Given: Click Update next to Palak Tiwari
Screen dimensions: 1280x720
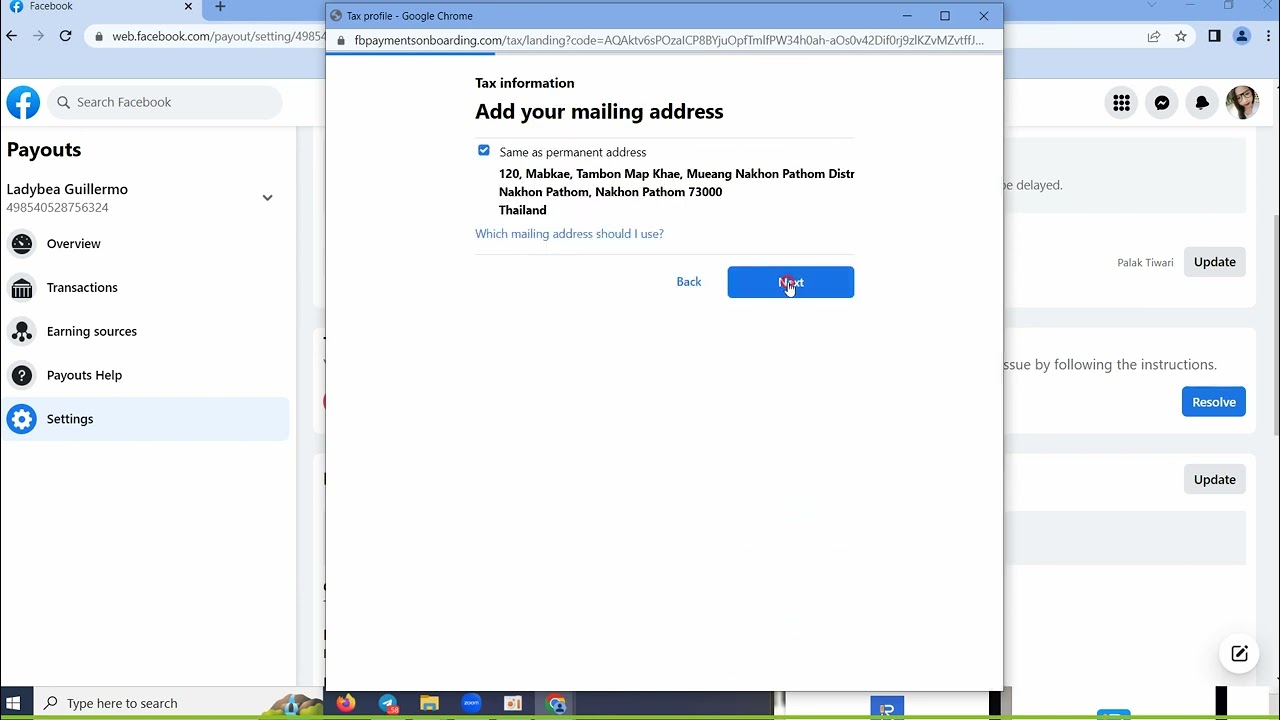Looking at the screenshot, I should (1215, 262).
